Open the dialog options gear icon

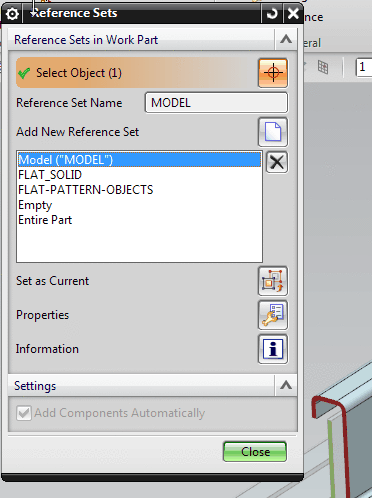tap(12, 14)
